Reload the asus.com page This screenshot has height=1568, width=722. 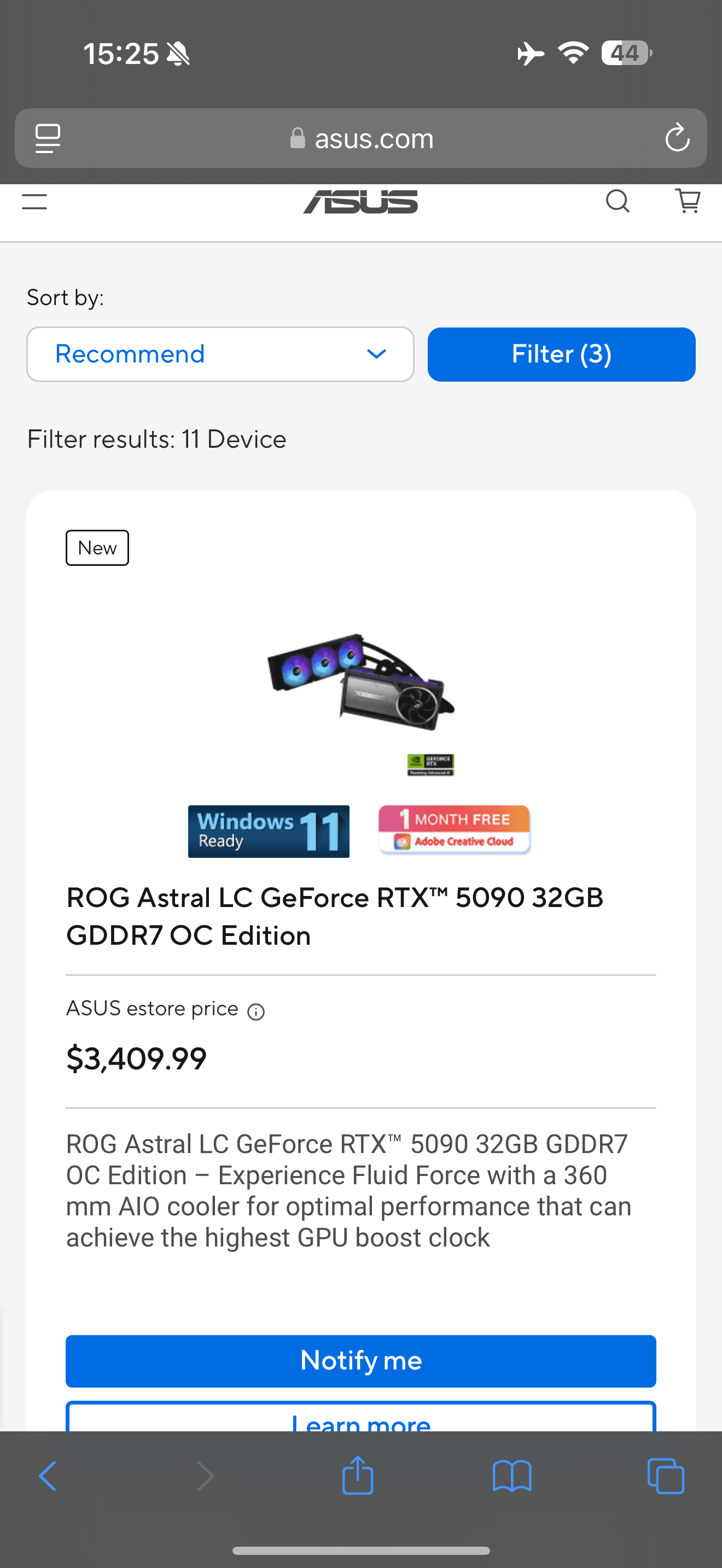(x=677, y=138)
